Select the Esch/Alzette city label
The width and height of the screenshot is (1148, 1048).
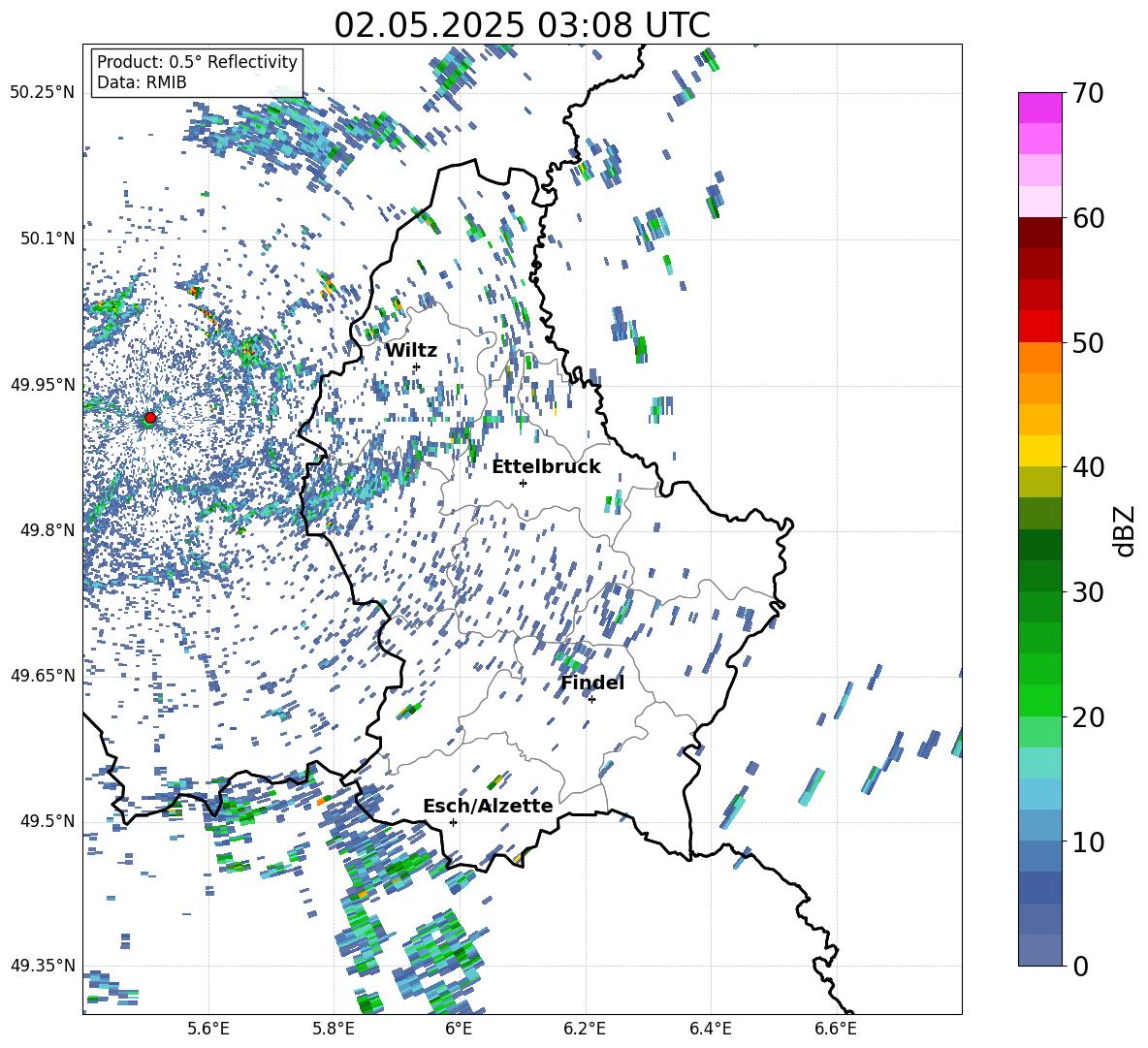(x=488, y=806)
